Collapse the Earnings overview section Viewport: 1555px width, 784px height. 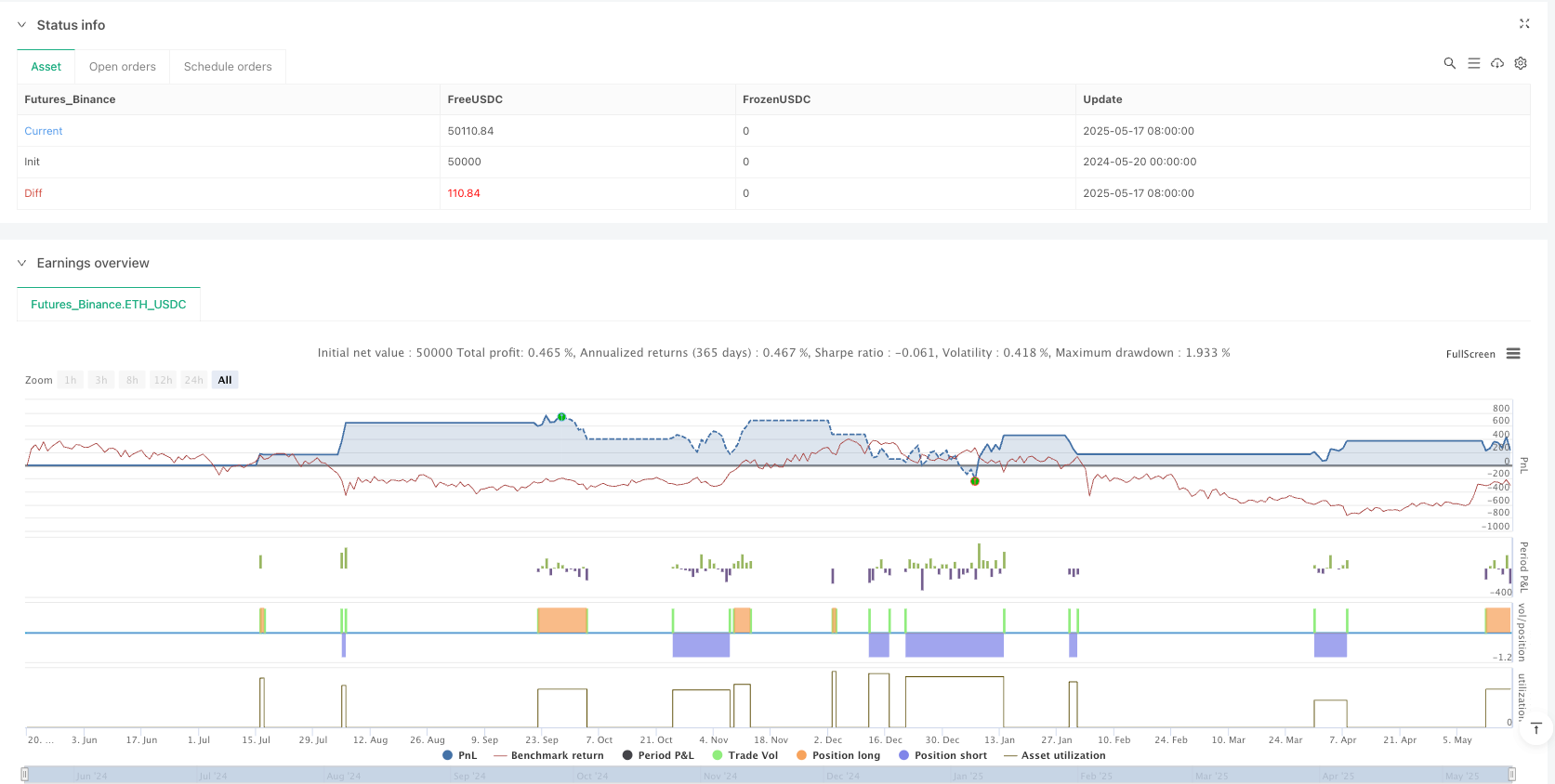tap(22, 263)
